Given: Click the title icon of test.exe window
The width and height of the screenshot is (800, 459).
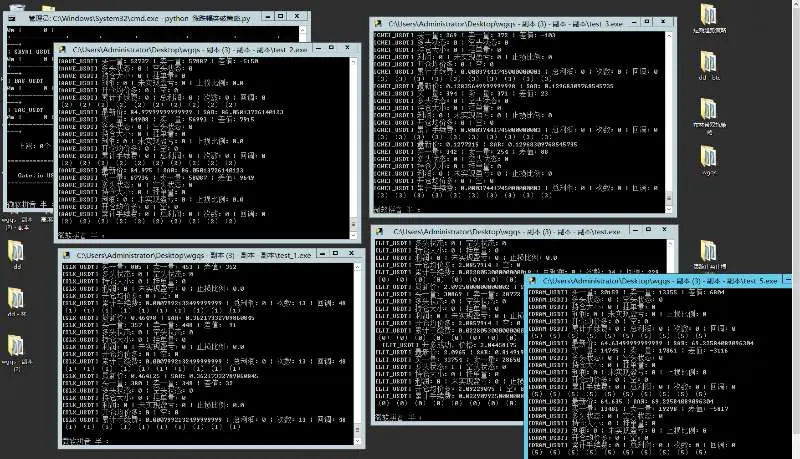Looking at the screenshot, I should pos(380,232).
